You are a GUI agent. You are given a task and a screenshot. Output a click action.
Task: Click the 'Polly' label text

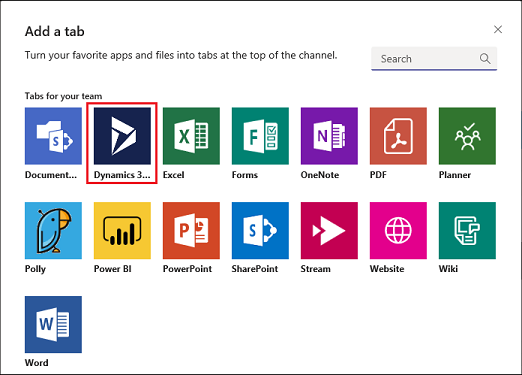[35, 269]
